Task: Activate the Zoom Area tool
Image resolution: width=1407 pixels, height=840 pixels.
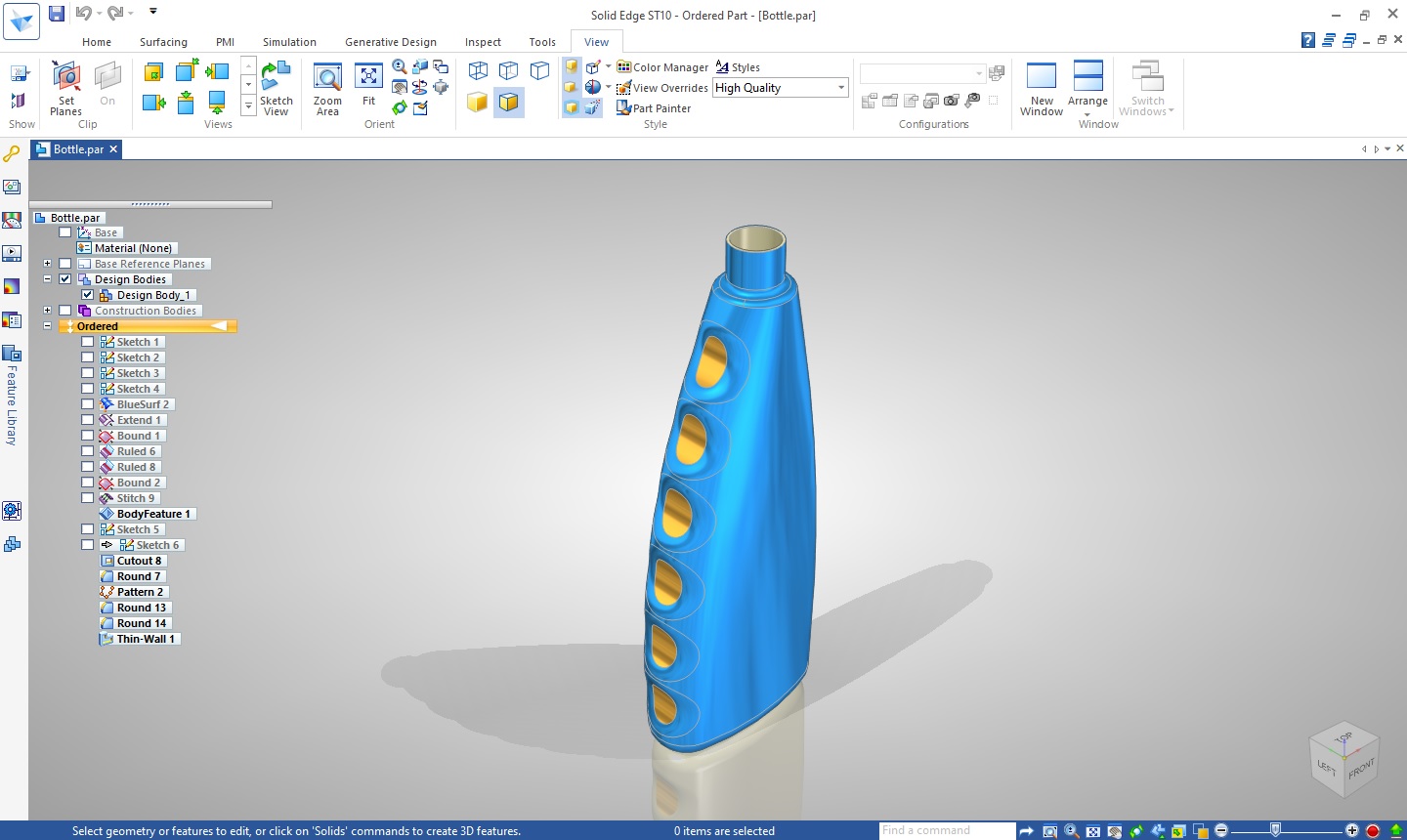Action: coord(327,88)
